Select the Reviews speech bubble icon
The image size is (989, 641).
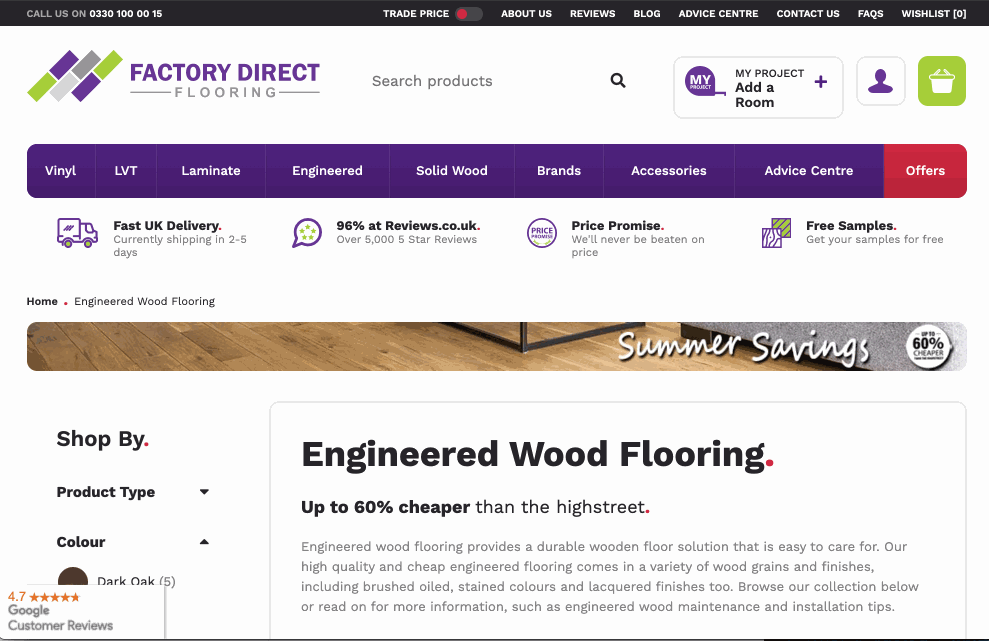(x=307, y=232)
